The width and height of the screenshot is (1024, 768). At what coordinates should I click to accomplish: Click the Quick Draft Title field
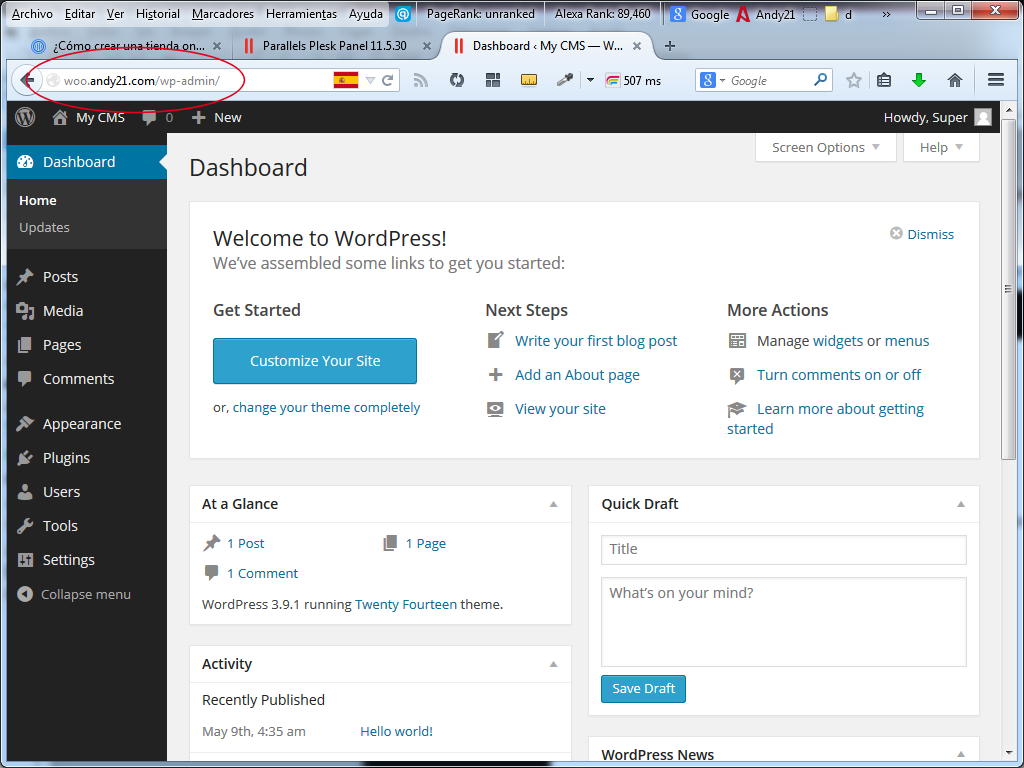pyautogui.click(x=784, y=550)
